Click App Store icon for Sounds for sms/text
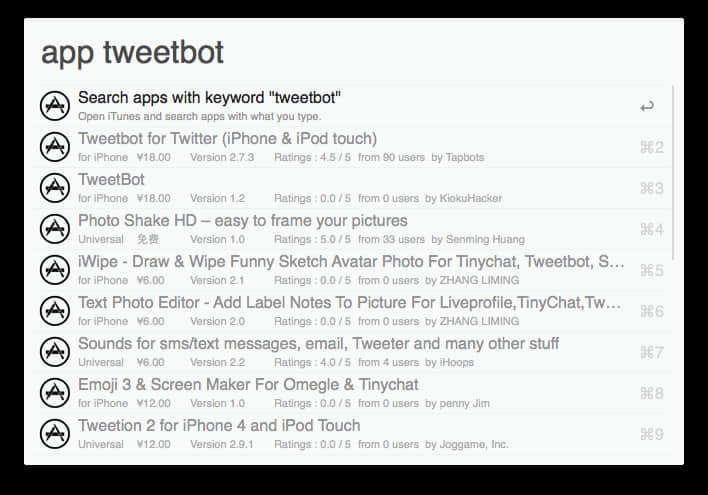 pos(55,352)
